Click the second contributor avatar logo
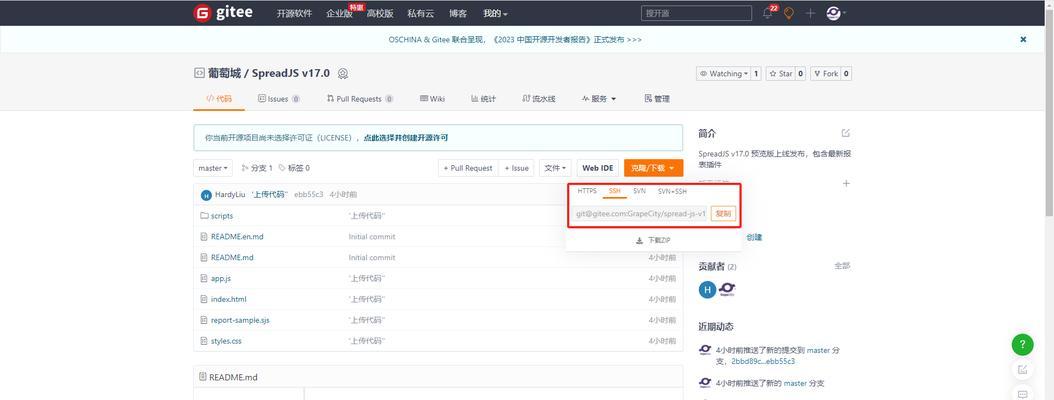Screen dimensions: 1054x400 pyautogui.click(x=727, y=290)
